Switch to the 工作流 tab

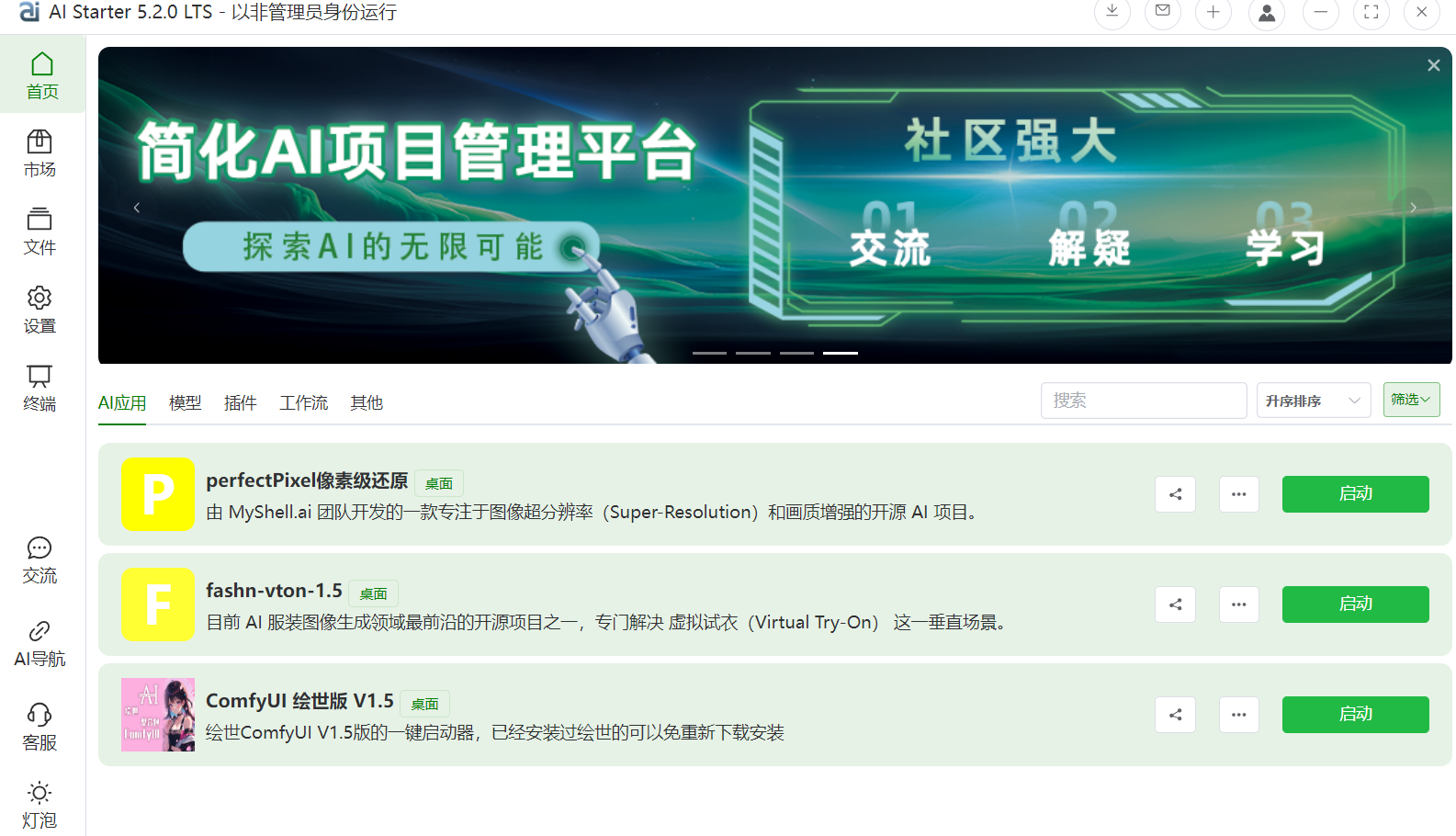(304, 402)
